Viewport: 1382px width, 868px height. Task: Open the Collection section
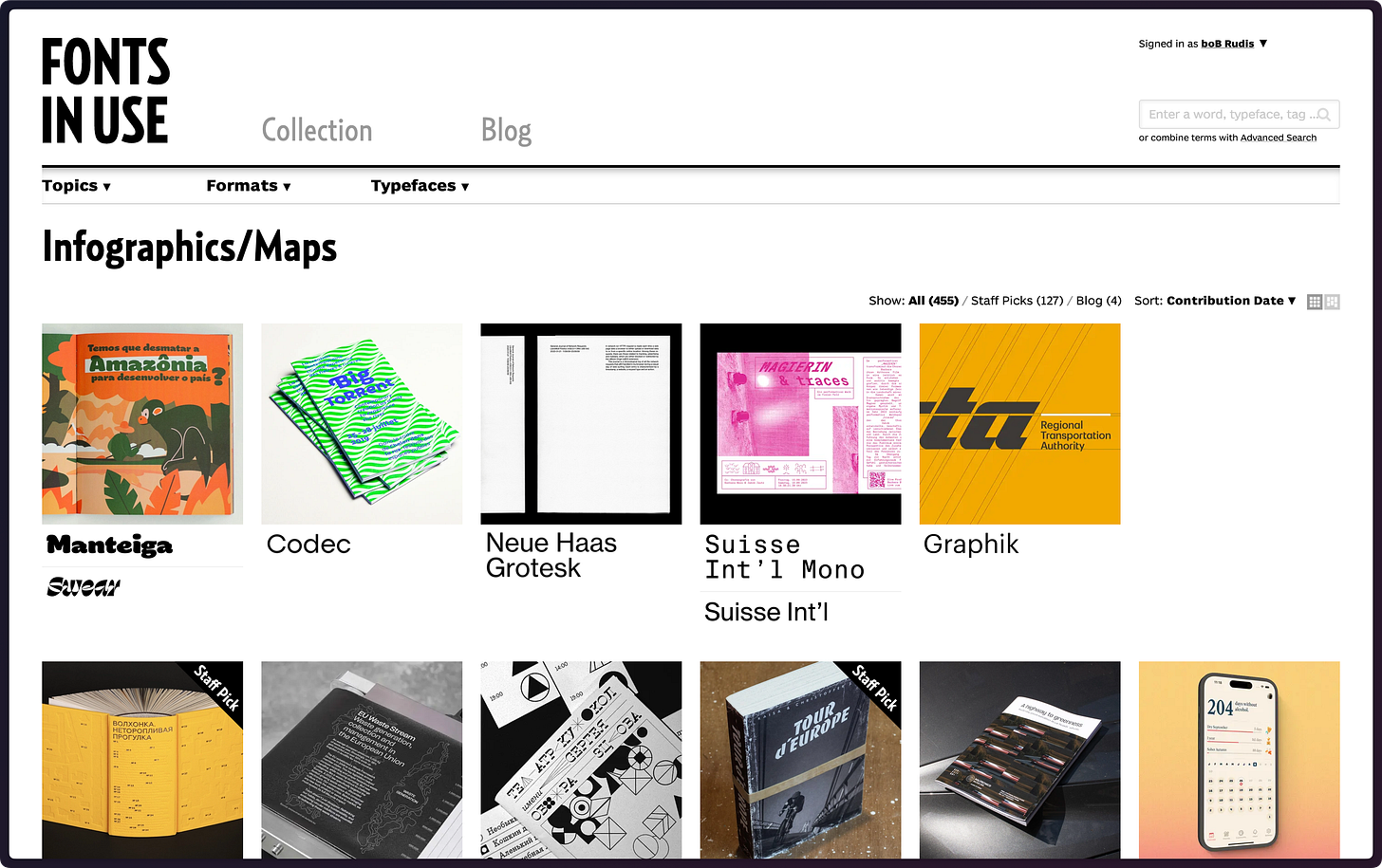317,130
